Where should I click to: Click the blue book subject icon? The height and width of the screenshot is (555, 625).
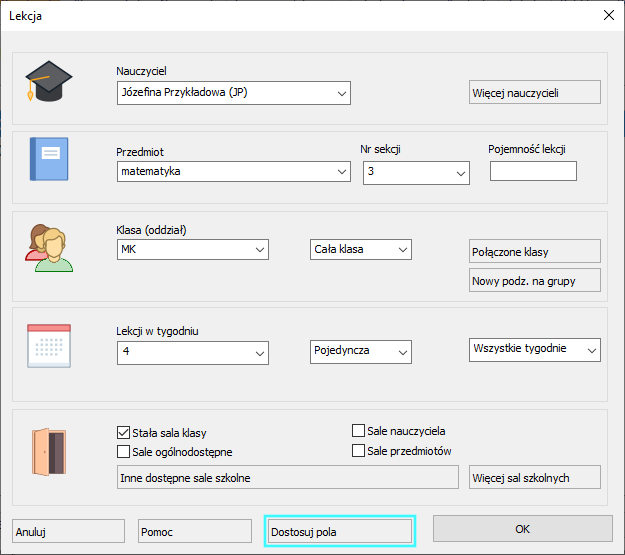coord(48,160)
